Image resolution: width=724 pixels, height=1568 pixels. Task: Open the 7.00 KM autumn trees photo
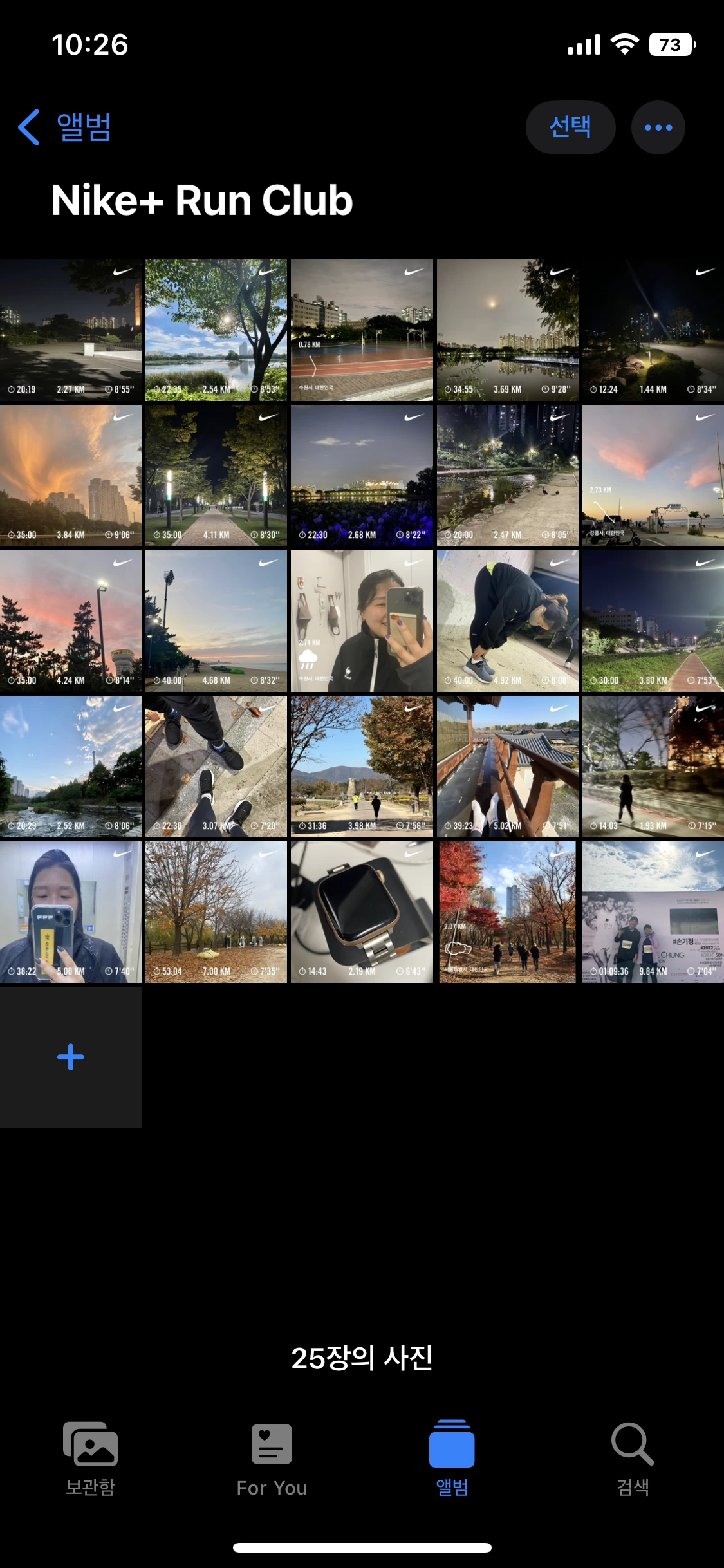(x=216, y=912)
